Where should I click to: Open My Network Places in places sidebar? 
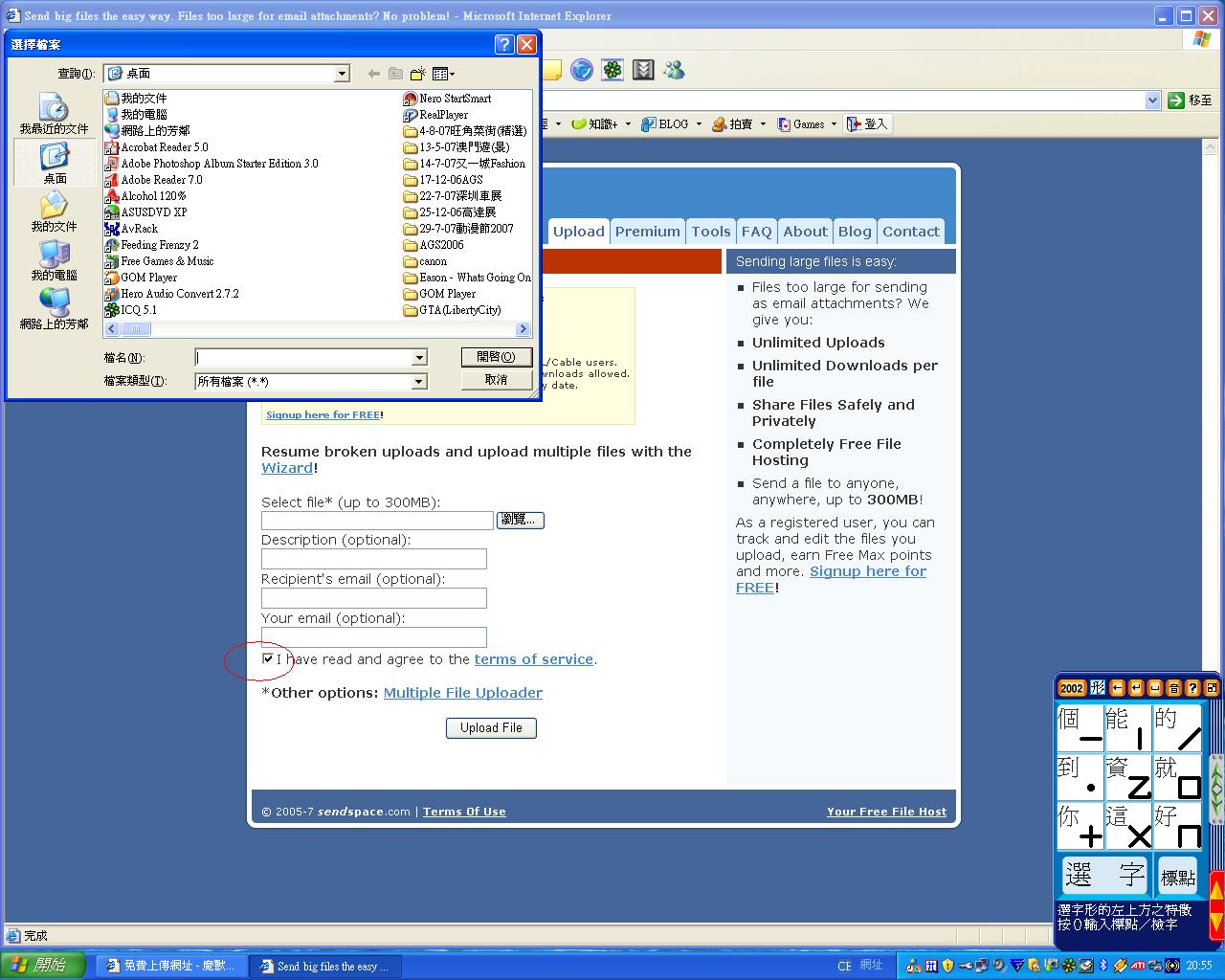(54, 309)
